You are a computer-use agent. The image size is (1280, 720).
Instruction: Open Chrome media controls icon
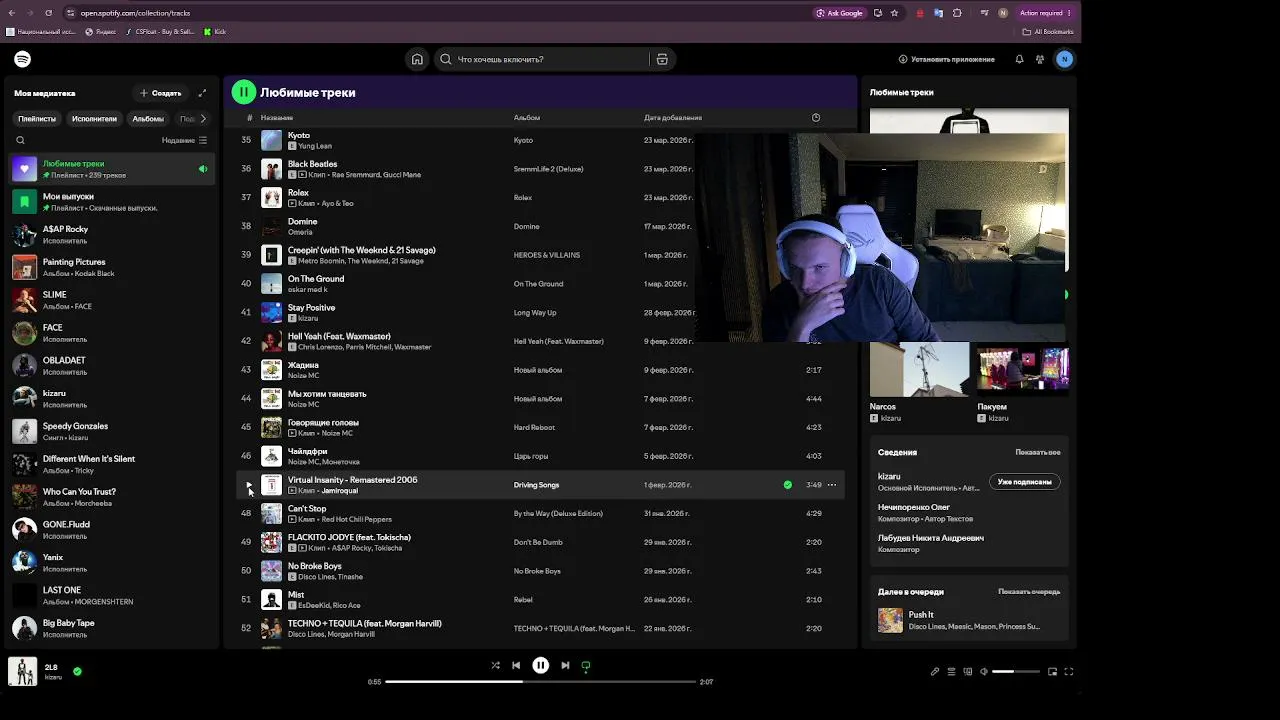(985, 13)
